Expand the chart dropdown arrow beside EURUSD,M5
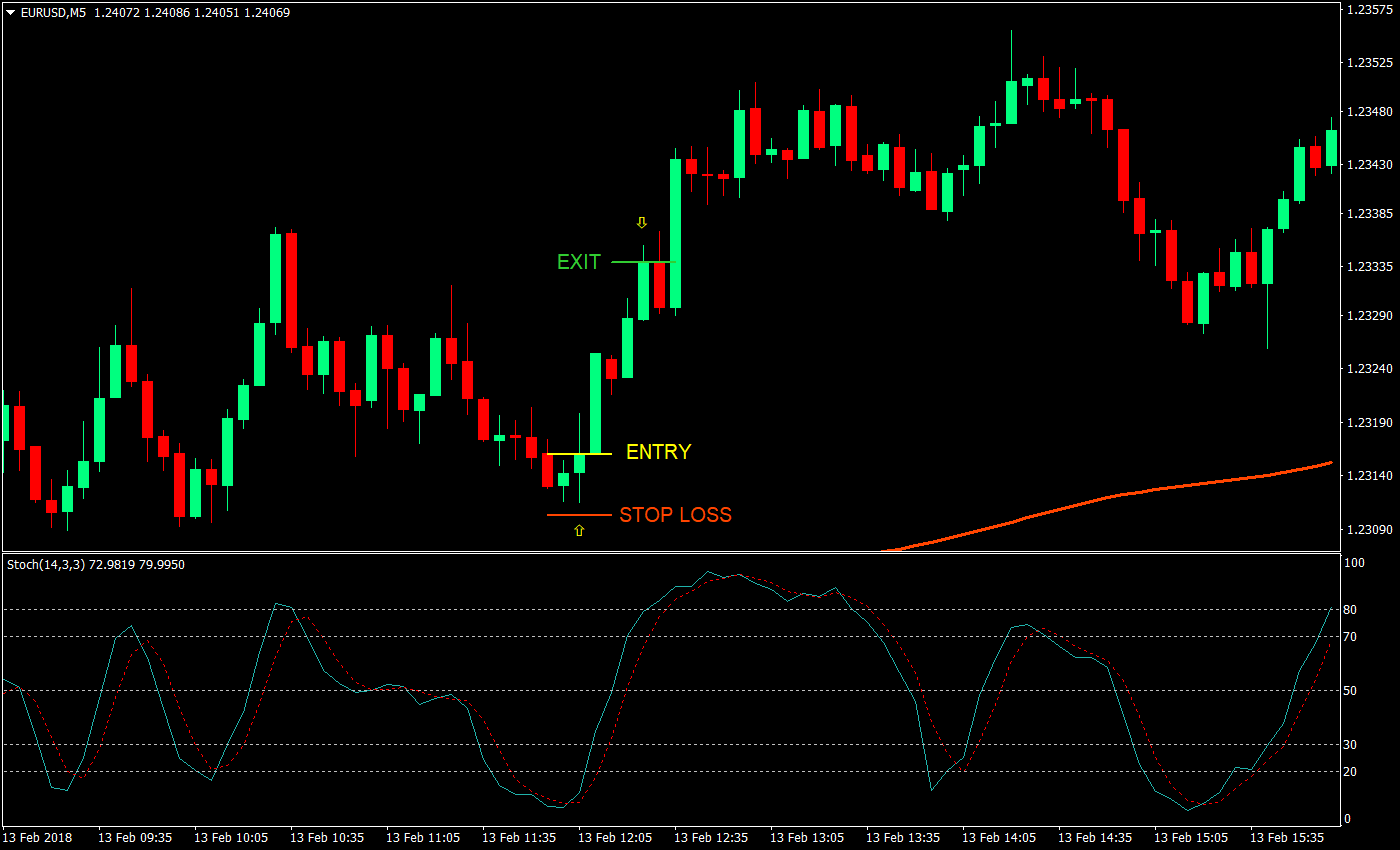Image resolution: width=1400 pixels, height=850 pixels. pos(9,12)
